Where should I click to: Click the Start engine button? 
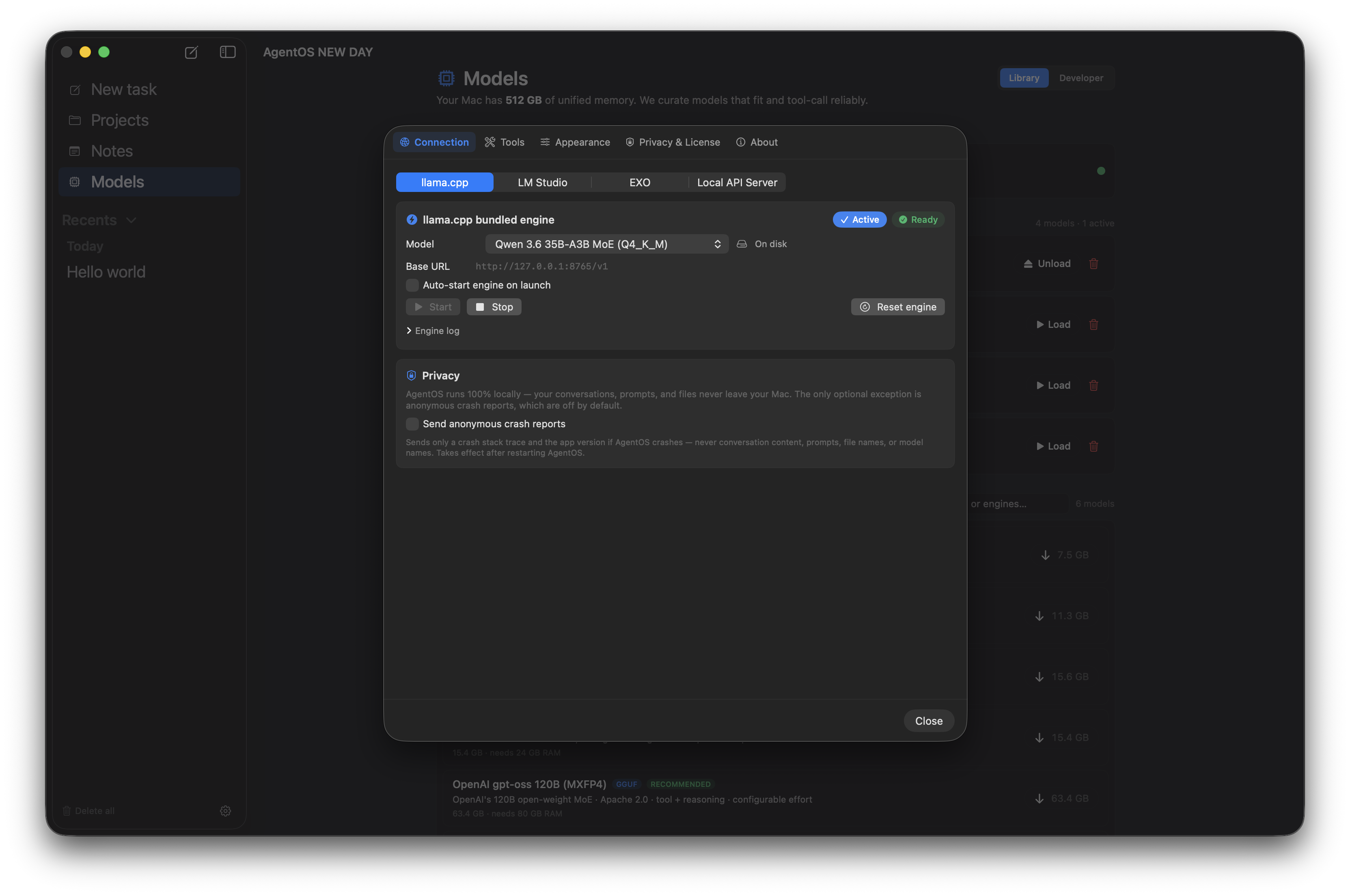[433, 307]
